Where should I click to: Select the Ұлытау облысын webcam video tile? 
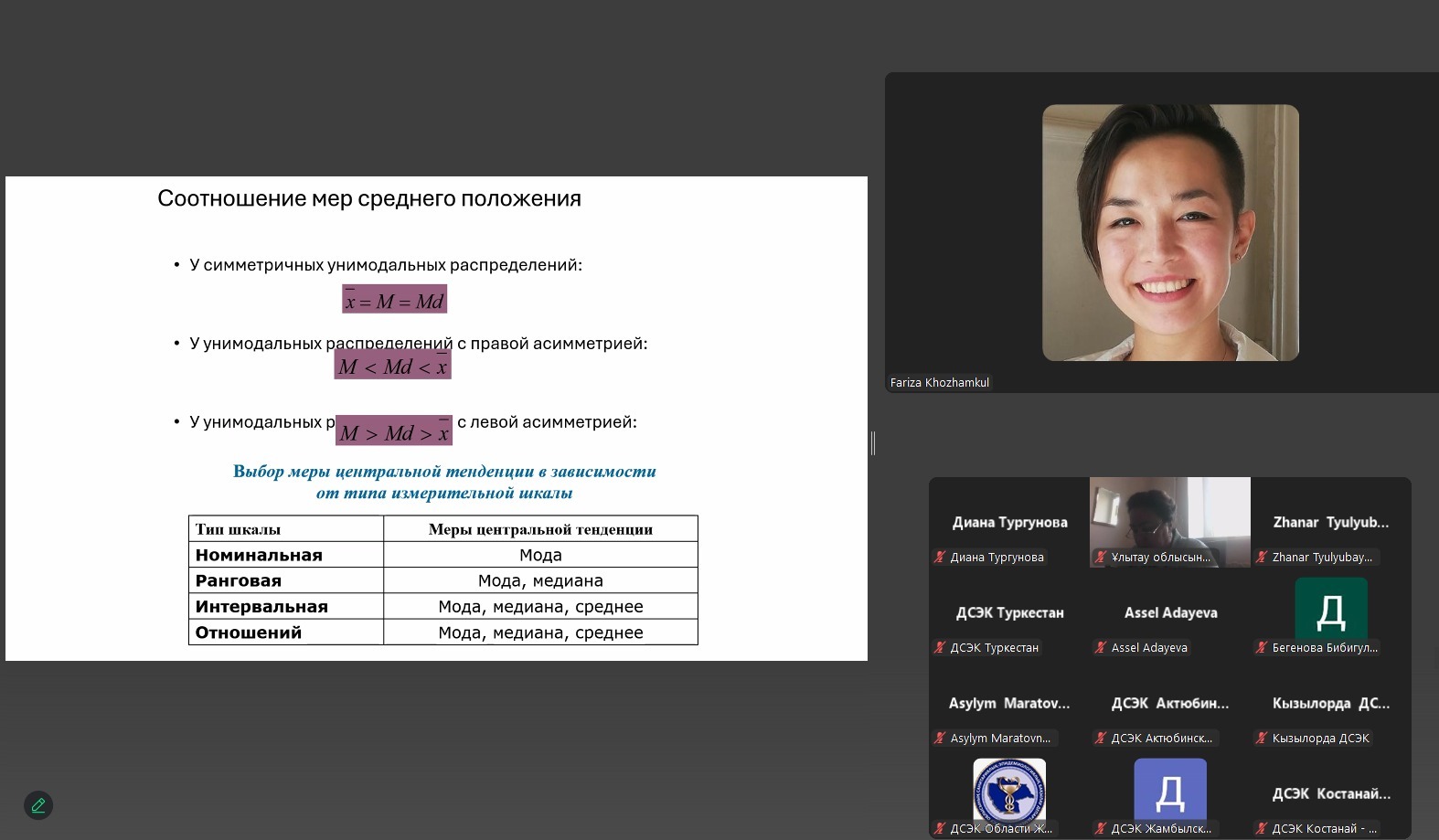point(1169,521)
